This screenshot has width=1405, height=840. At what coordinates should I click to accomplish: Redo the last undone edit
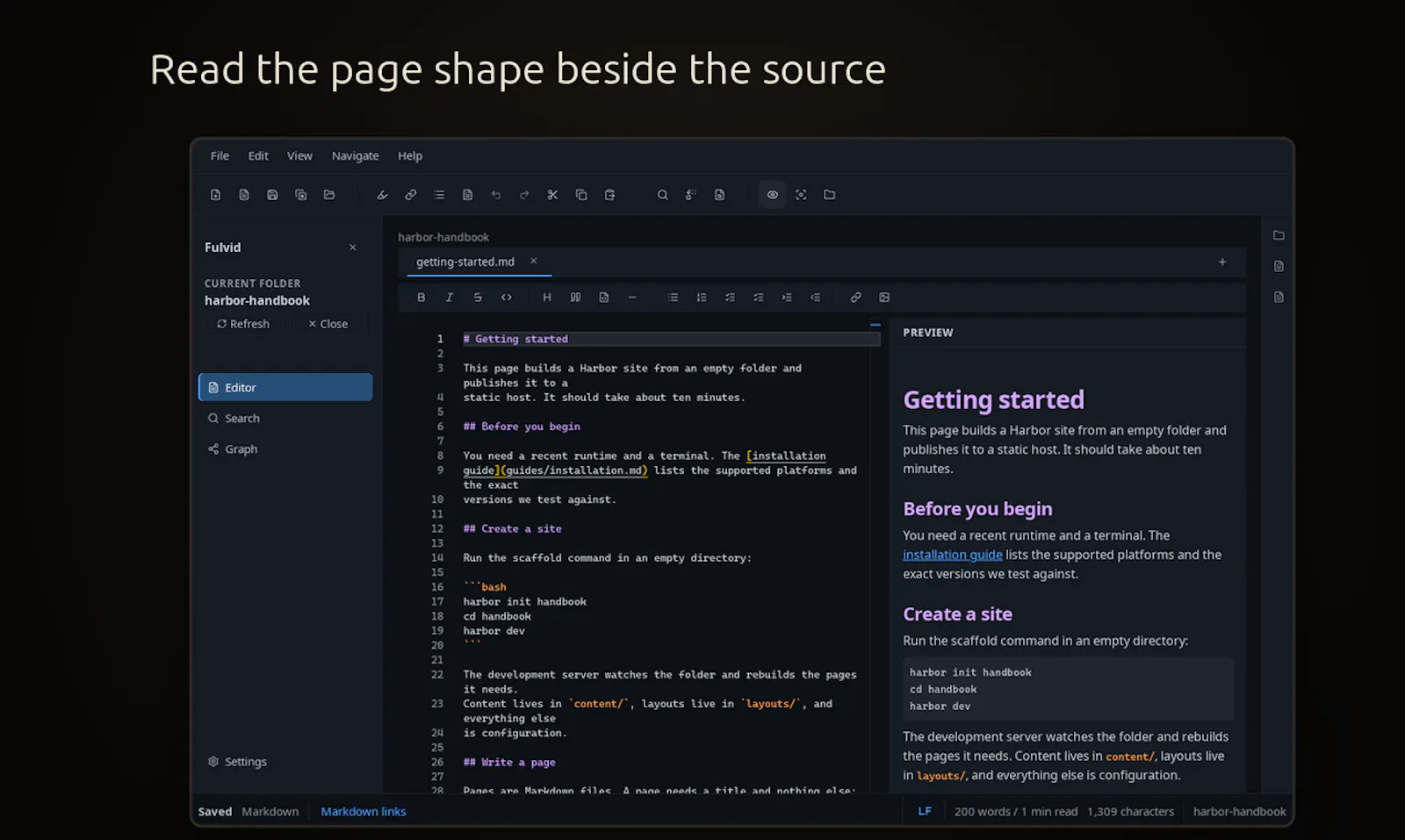pos(524,195)
